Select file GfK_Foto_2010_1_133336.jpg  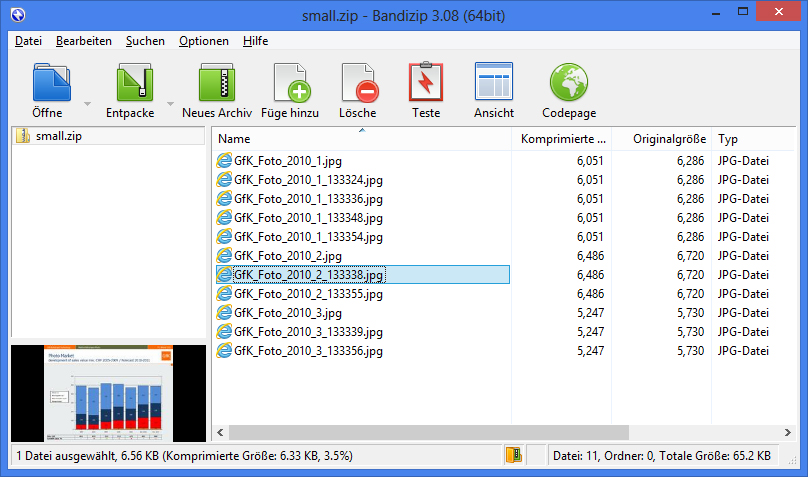coord(308,199)
